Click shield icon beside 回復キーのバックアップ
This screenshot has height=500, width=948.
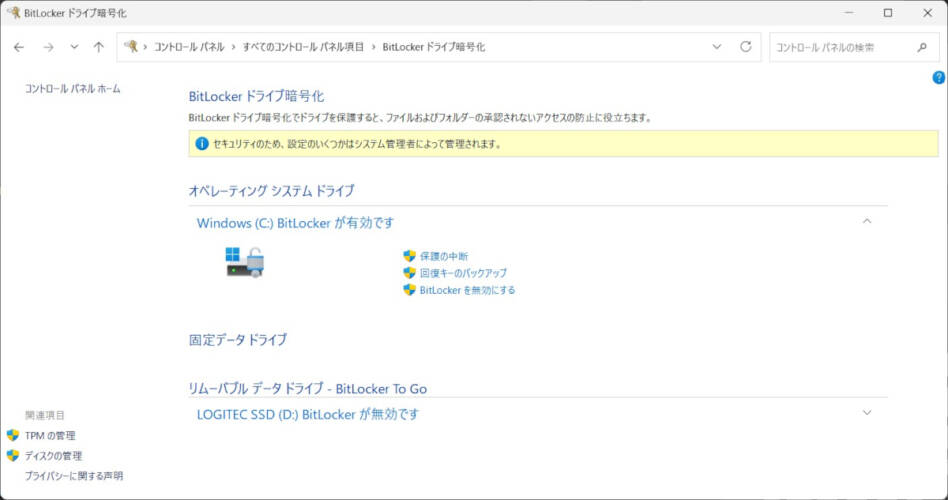409,273
